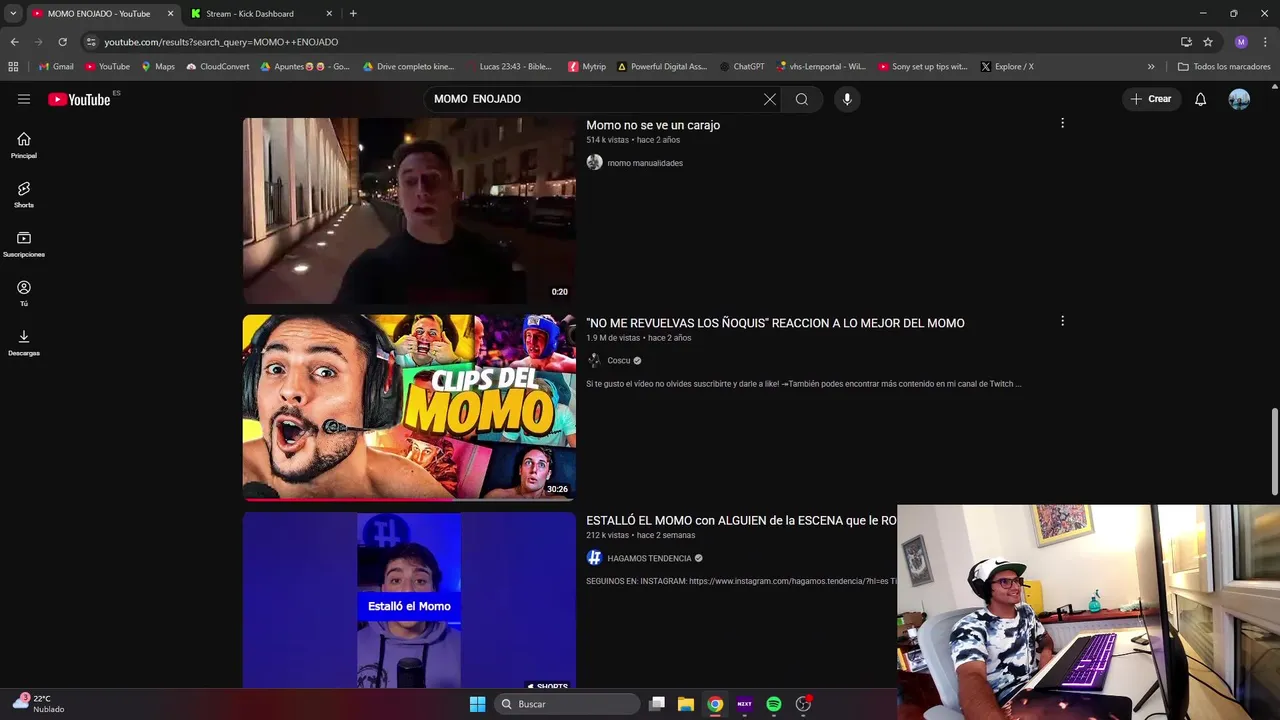Go to momo manualidades channel name
The image size is (1280, 720).
(645, 163)
